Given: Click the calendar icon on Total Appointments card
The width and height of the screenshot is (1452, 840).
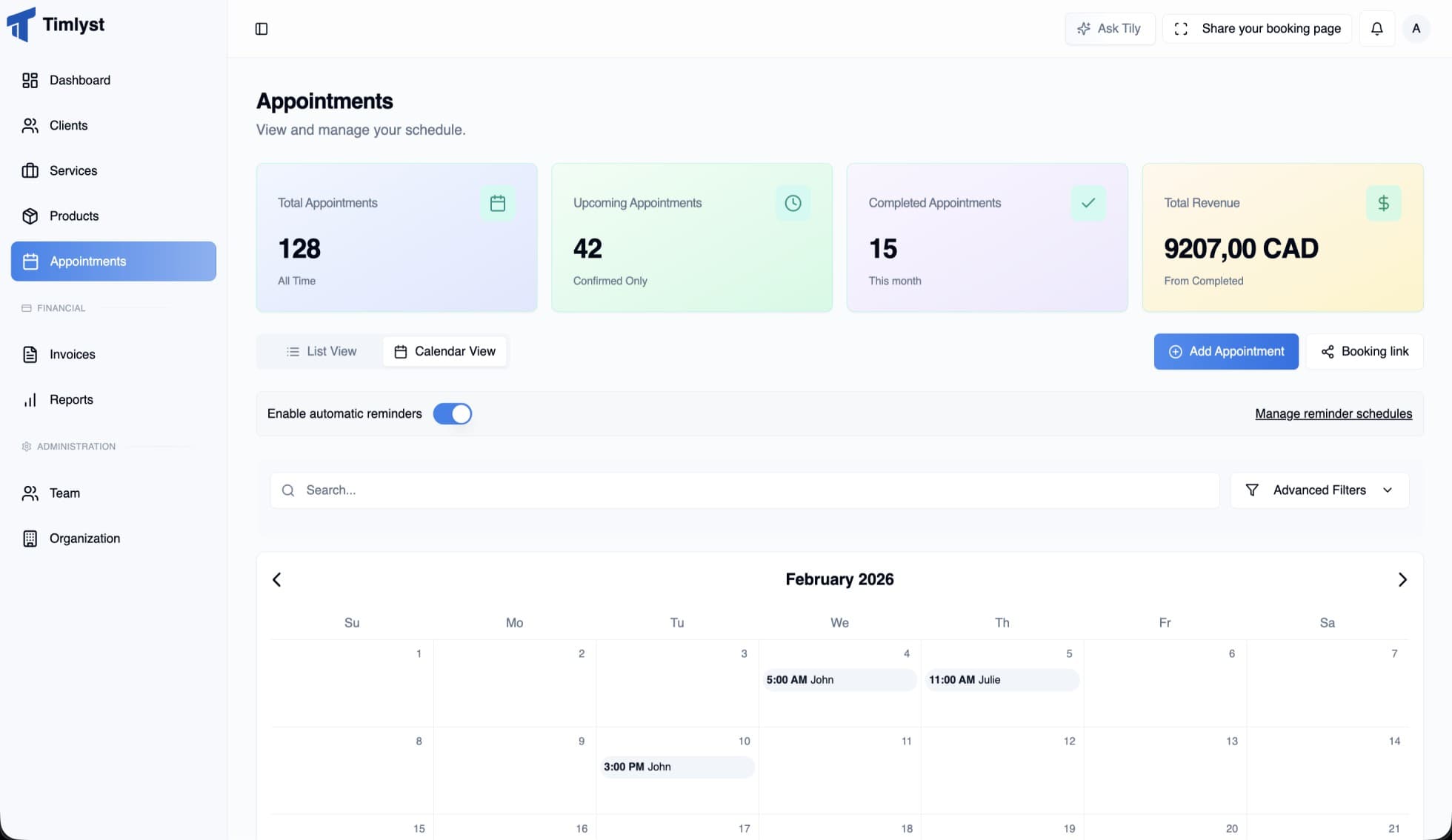Looking at the screenshot, I should click(498, 203).
